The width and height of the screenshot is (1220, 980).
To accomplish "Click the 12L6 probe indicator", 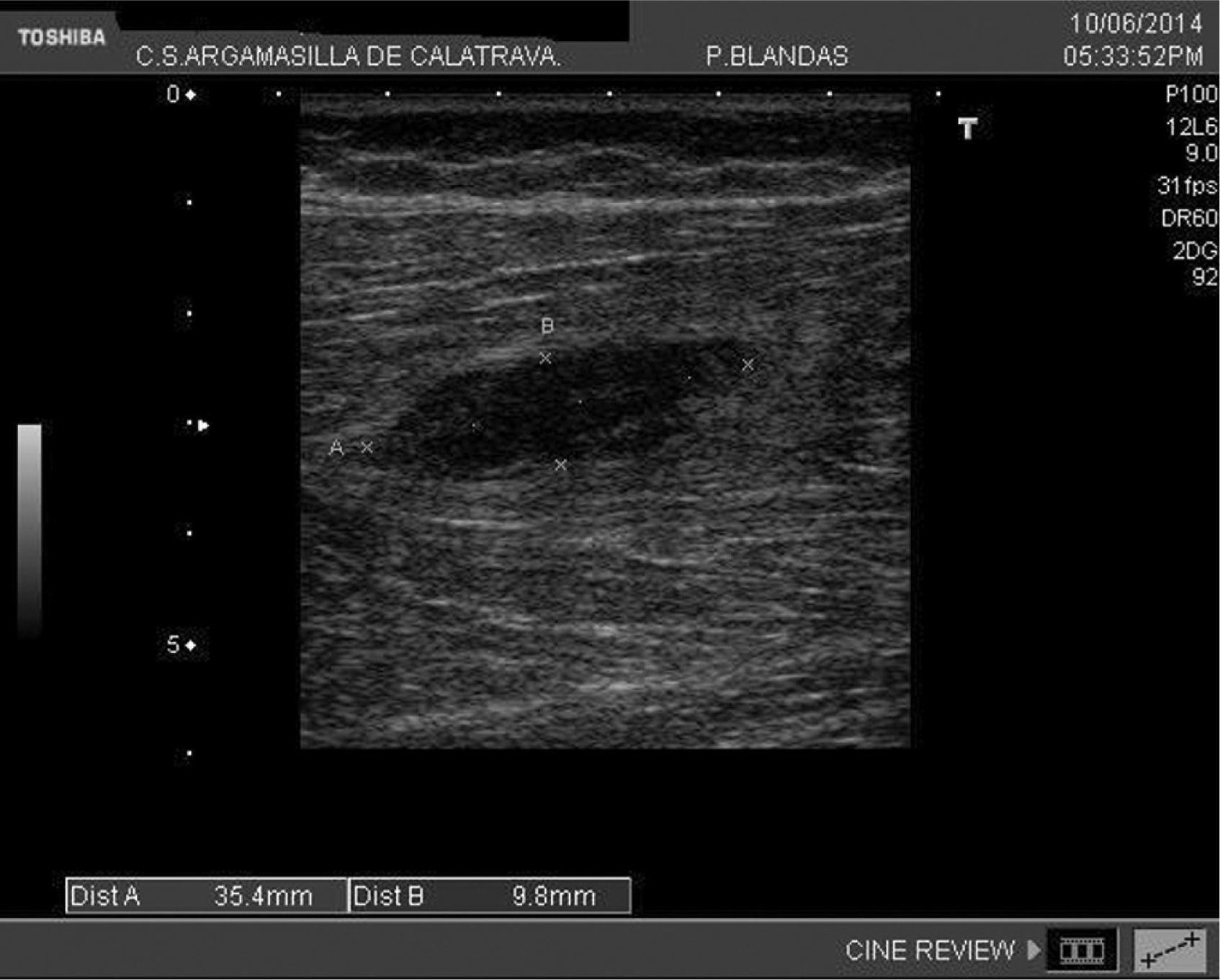I will 1190,127.
